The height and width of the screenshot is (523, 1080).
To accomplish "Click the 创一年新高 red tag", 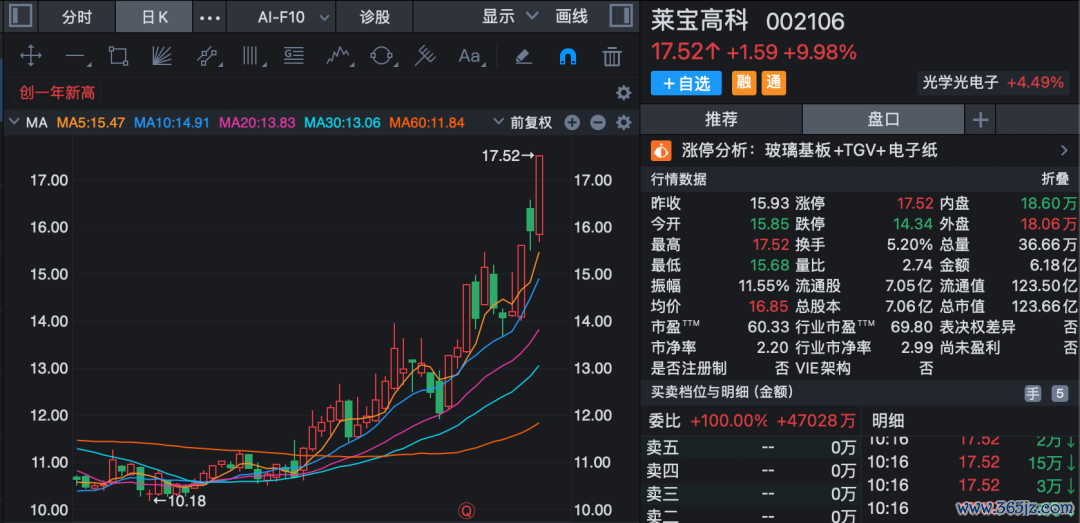I will pos(57,92).
